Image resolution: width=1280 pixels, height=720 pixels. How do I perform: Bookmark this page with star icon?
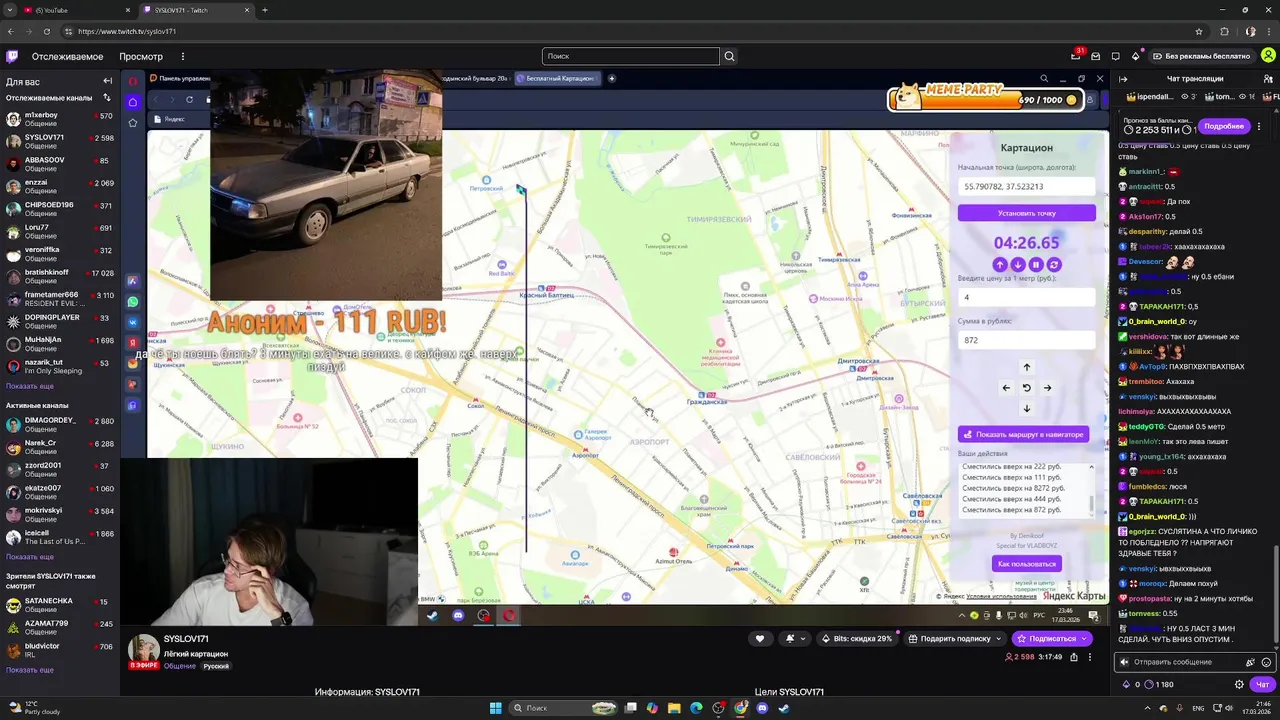pyautogui.click(x=1198, y=31)
